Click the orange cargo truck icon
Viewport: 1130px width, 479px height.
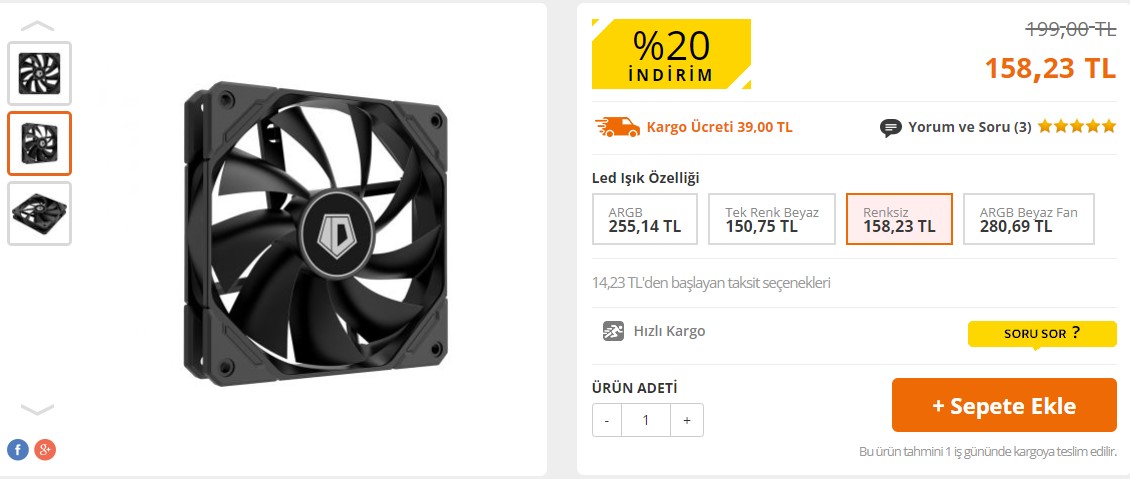(x=617, y=127)
